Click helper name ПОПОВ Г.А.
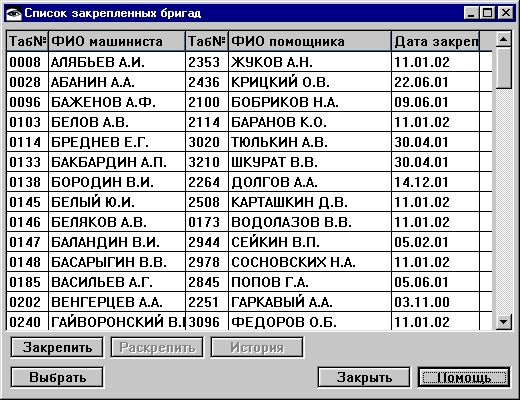This screenshot has width=520, height=400. [270, 282]
